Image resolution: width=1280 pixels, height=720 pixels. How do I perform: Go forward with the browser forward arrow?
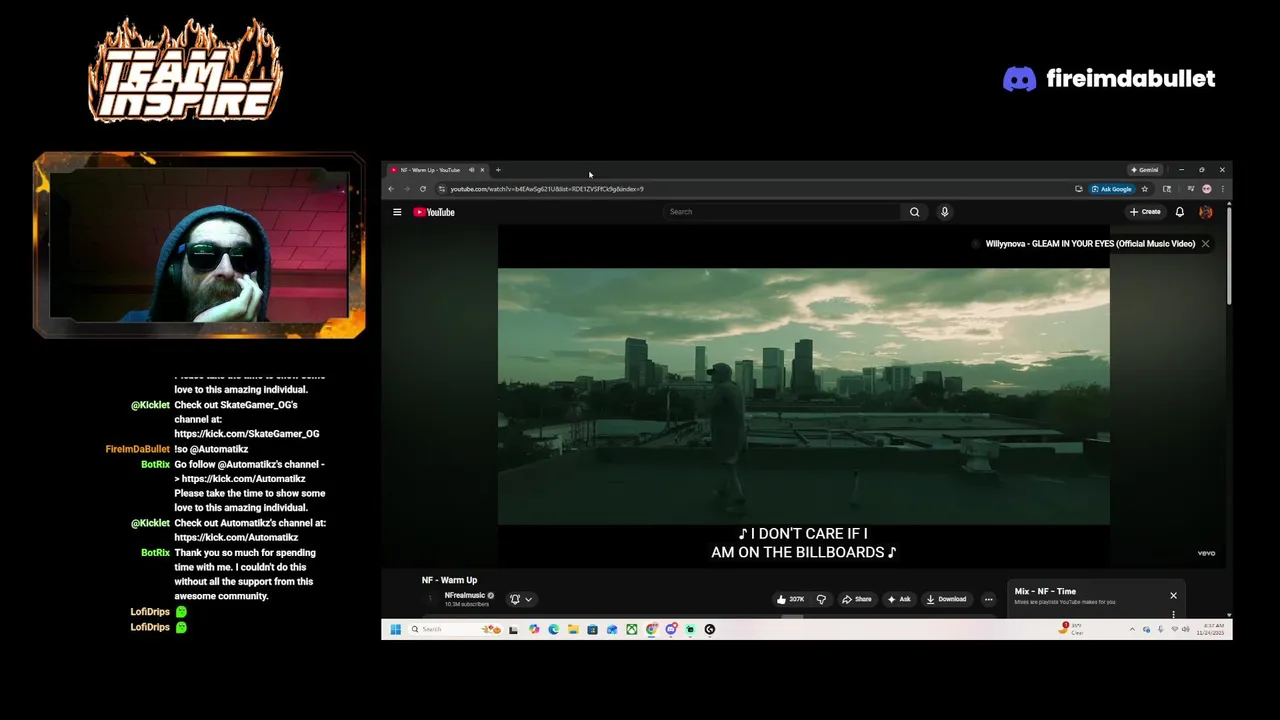[406, 189]
